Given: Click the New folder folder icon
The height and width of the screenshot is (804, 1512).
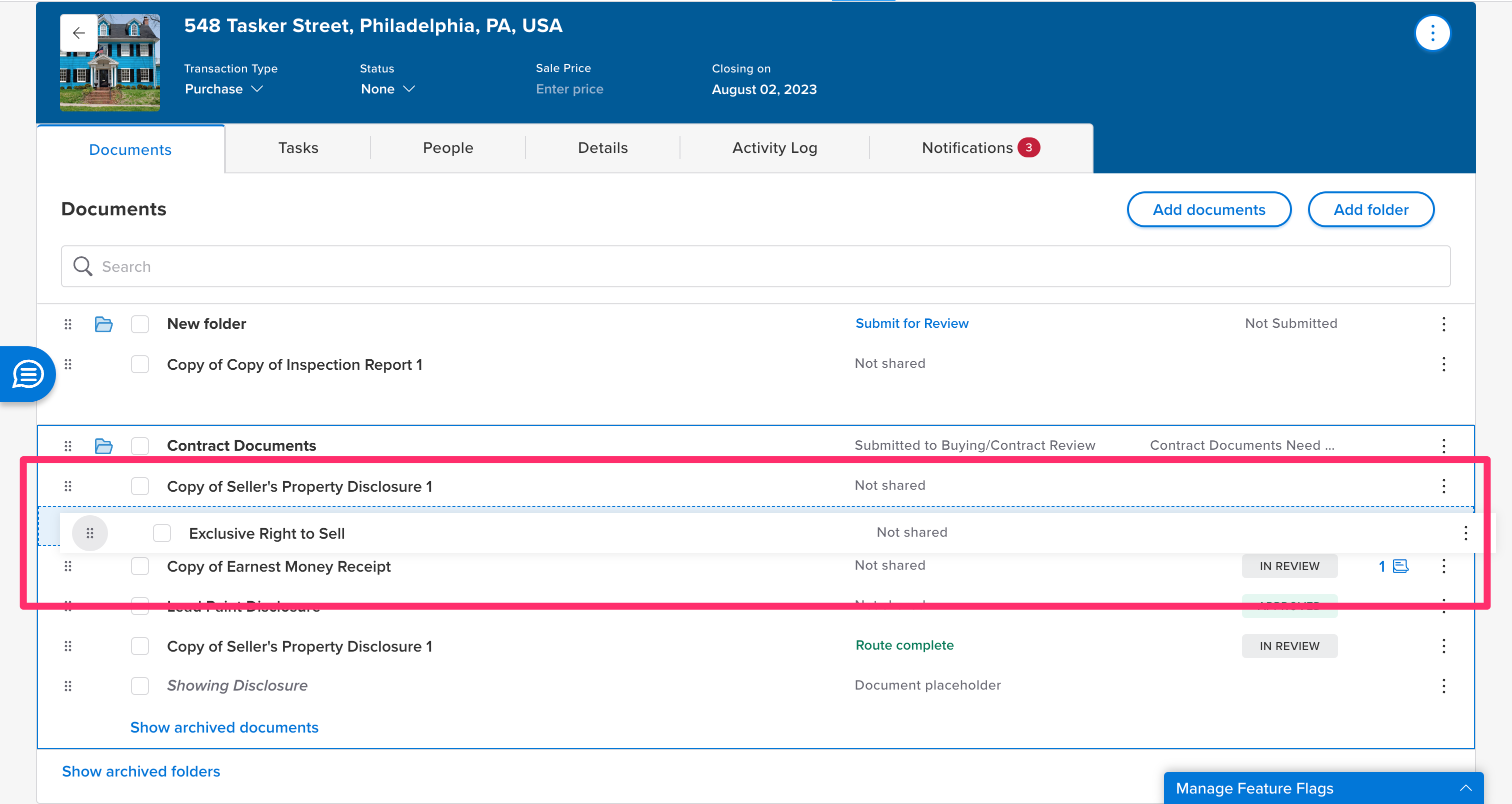Looking at the screenshot, I should click(103, 324).
